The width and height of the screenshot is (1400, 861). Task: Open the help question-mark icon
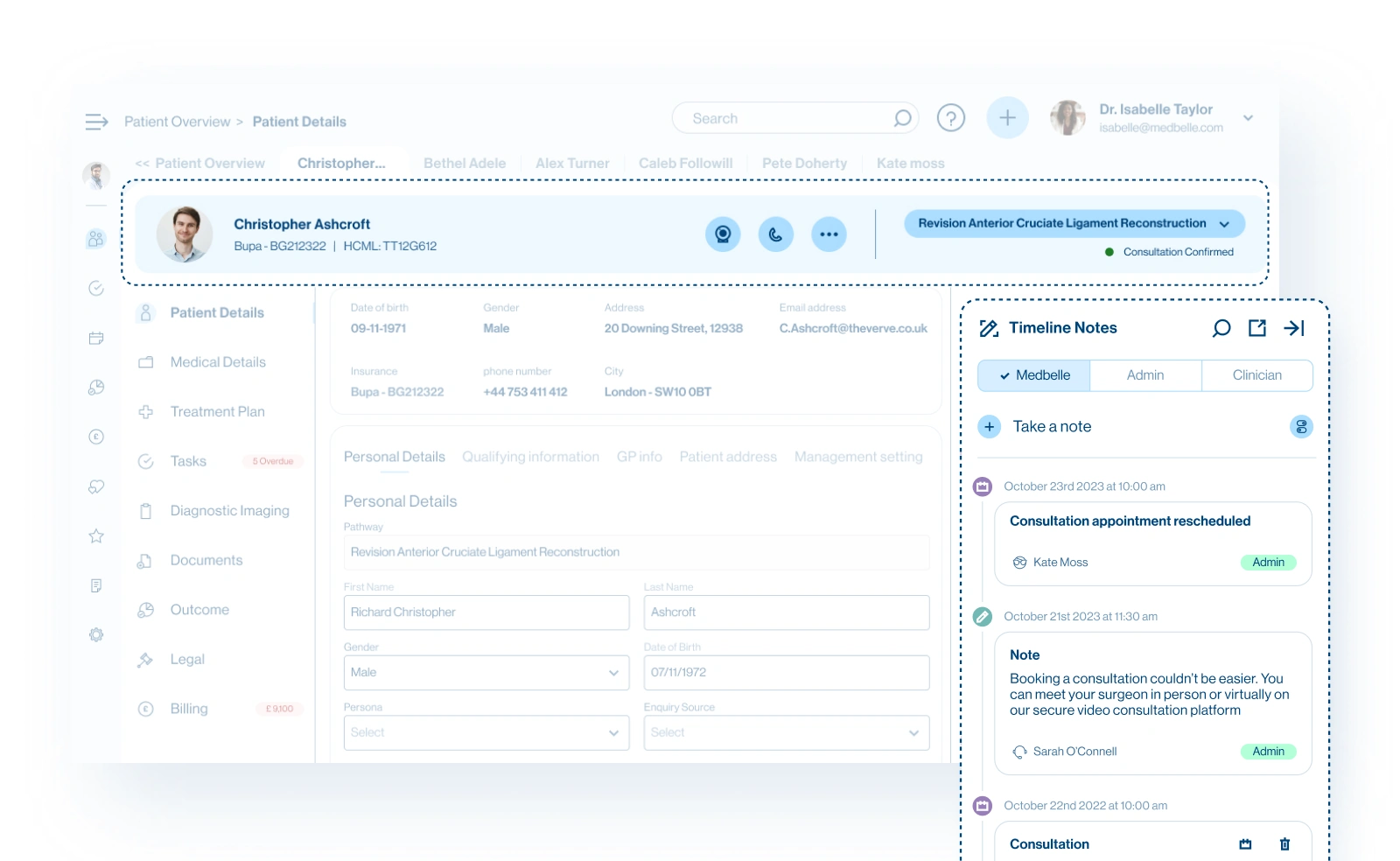pos(952,117)
